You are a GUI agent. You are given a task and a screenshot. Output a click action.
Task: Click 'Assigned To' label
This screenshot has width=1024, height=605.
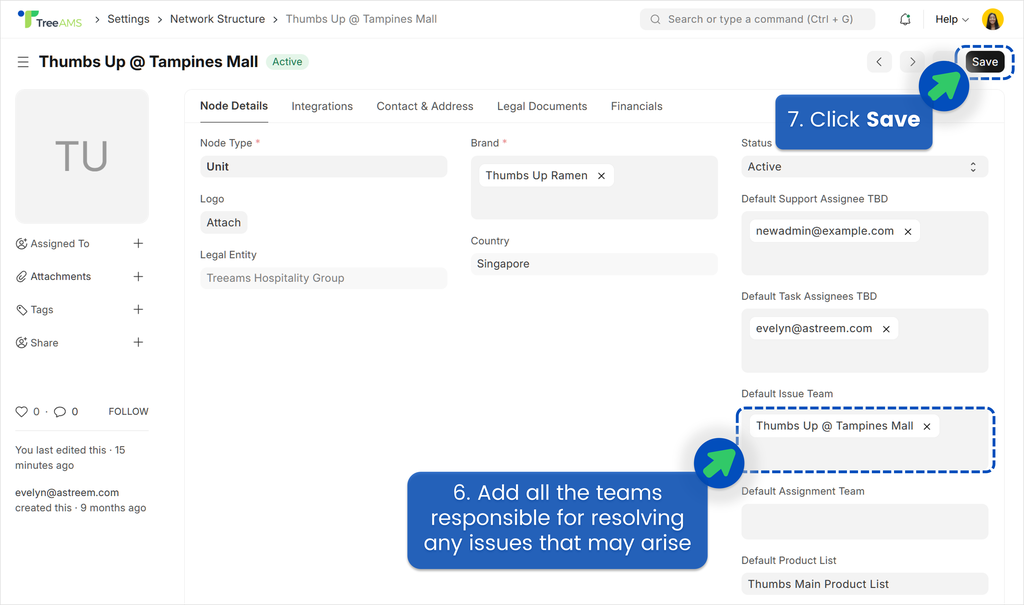[x=59, y=244]
